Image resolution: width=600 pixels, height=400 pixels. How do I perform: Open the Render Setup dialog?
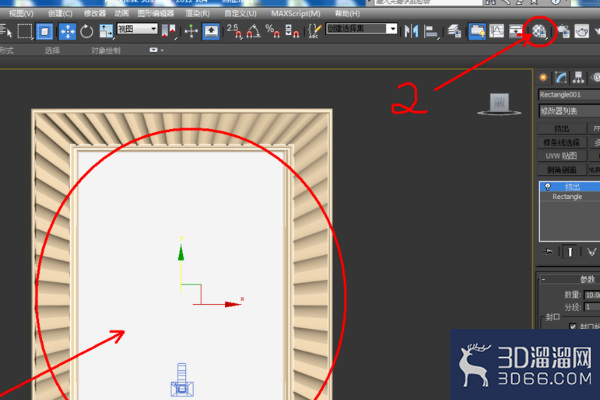coord(564,31)
